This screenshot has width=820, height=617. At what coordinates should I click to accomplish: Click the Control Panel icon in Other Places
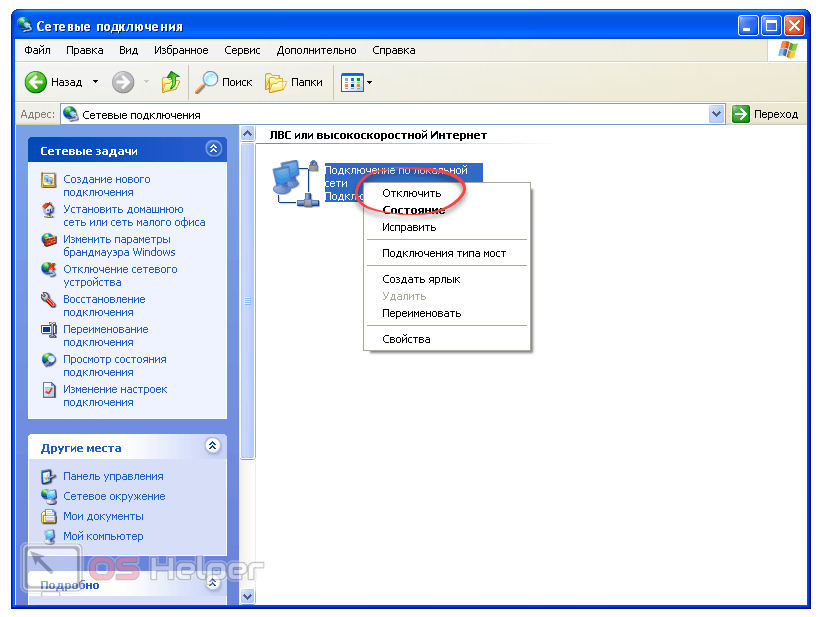point(49,477)
